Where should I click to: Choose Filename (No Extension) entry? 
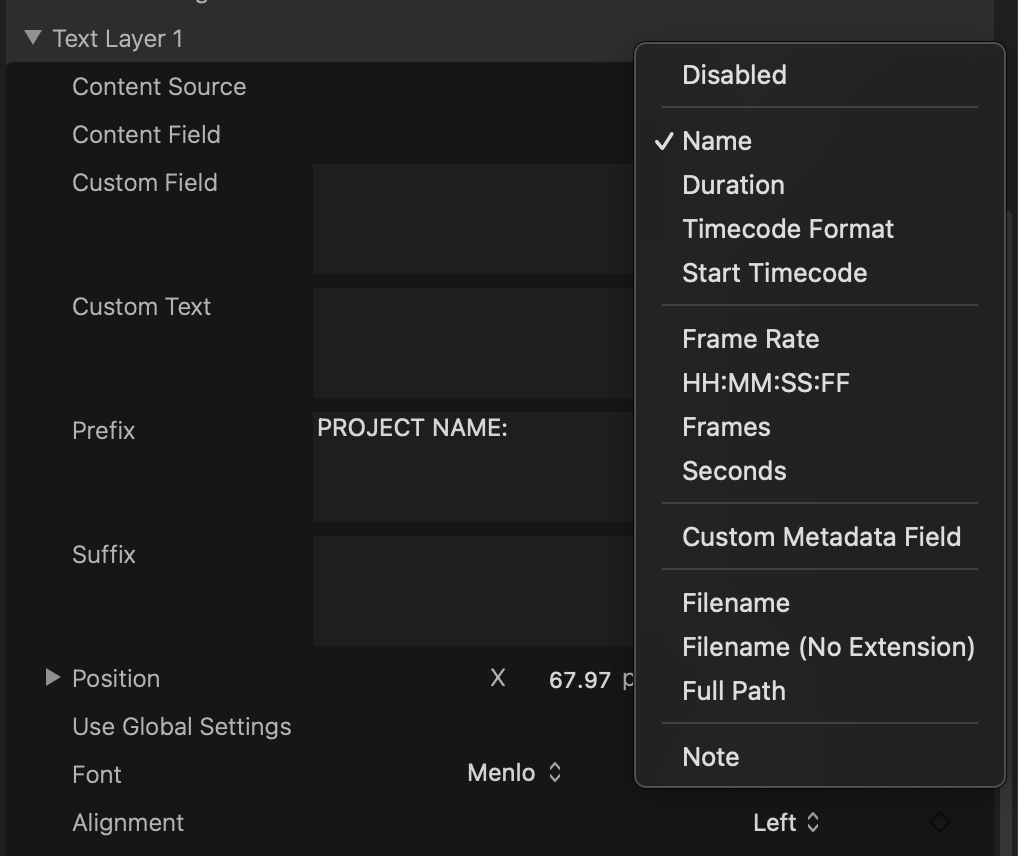(x=828, y=647)
